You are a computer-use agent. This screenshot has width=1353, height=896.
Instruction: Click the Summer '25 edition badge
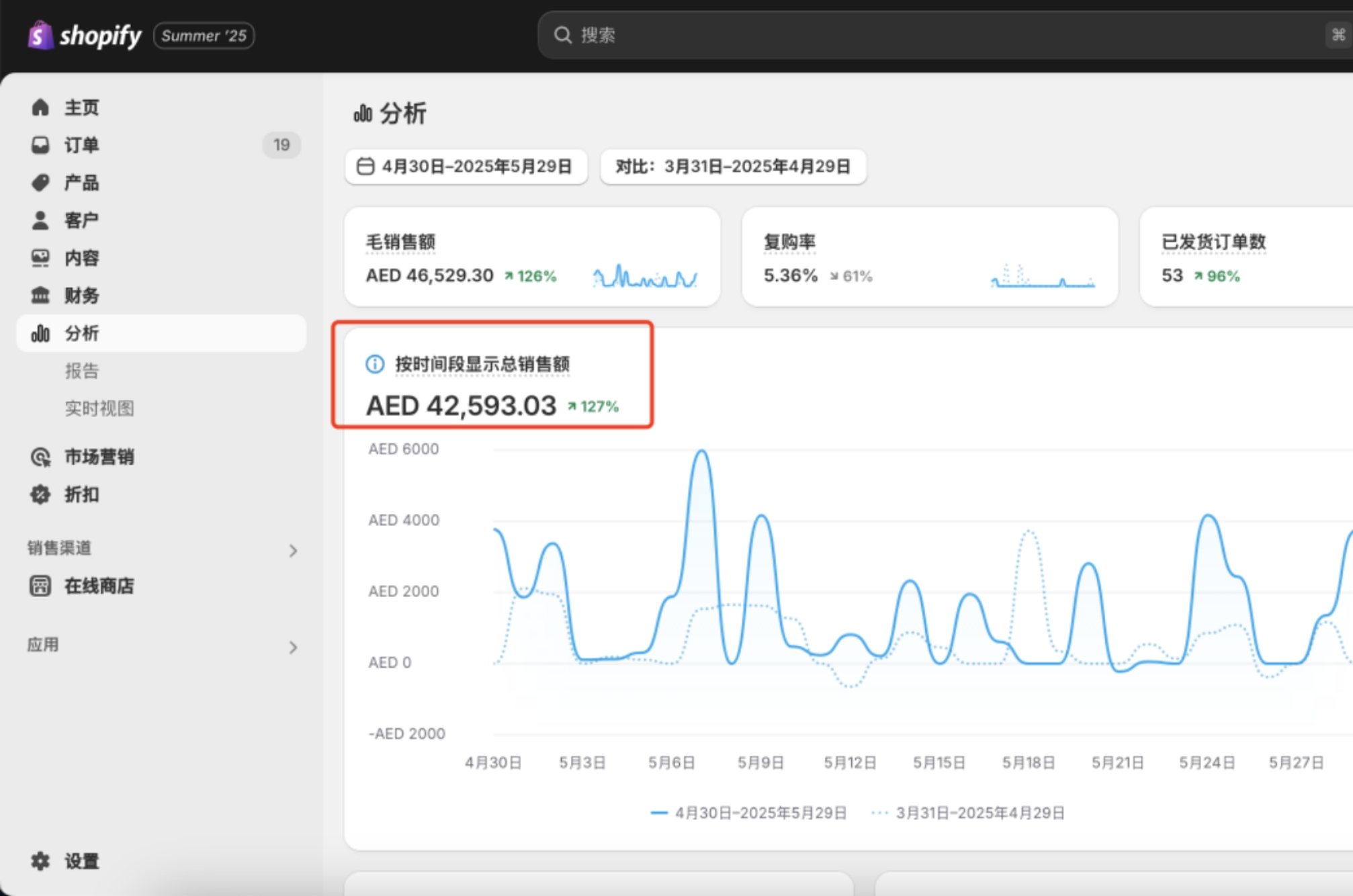[x=204, y=36]
